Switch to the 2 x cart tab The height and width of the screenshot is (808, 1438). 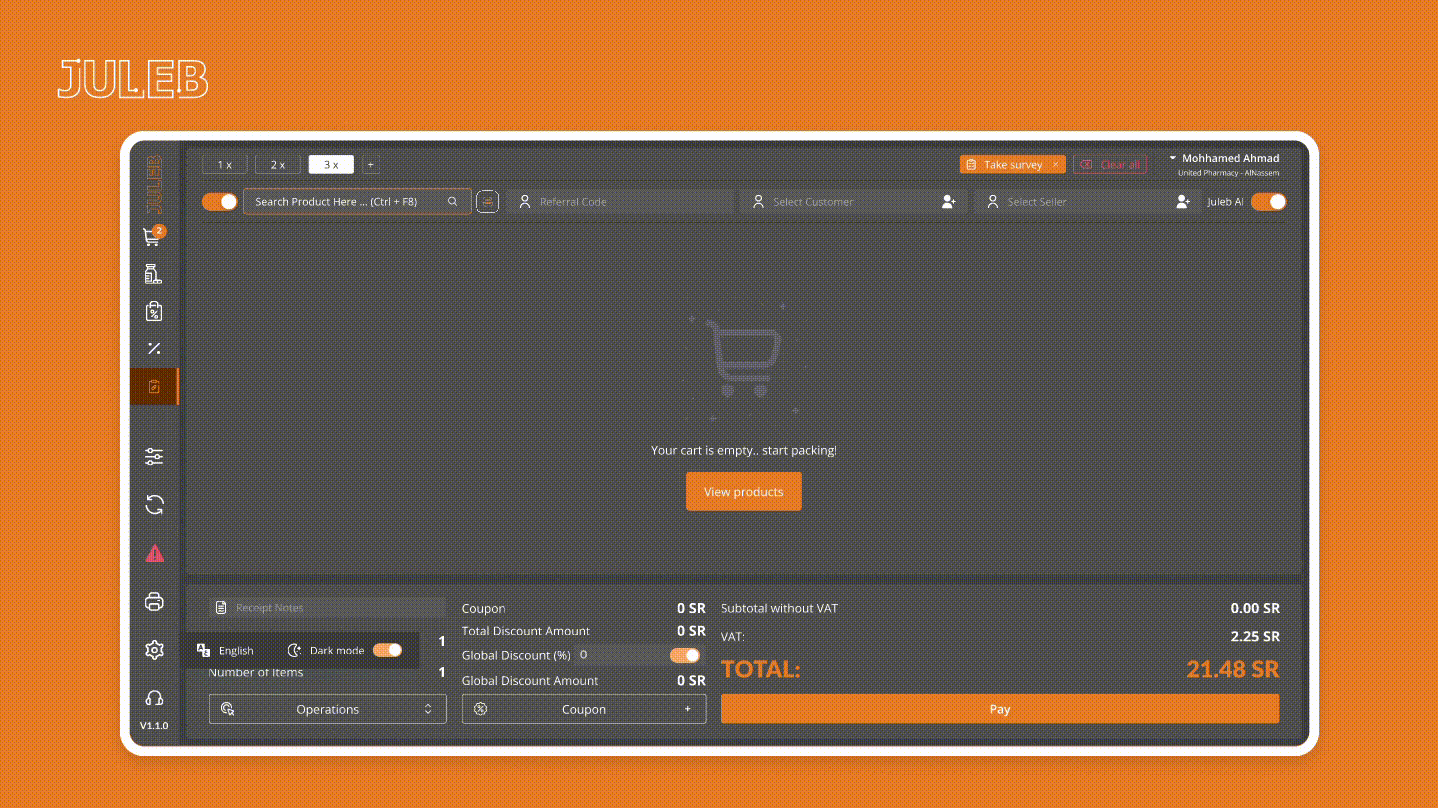click(278, 165)
